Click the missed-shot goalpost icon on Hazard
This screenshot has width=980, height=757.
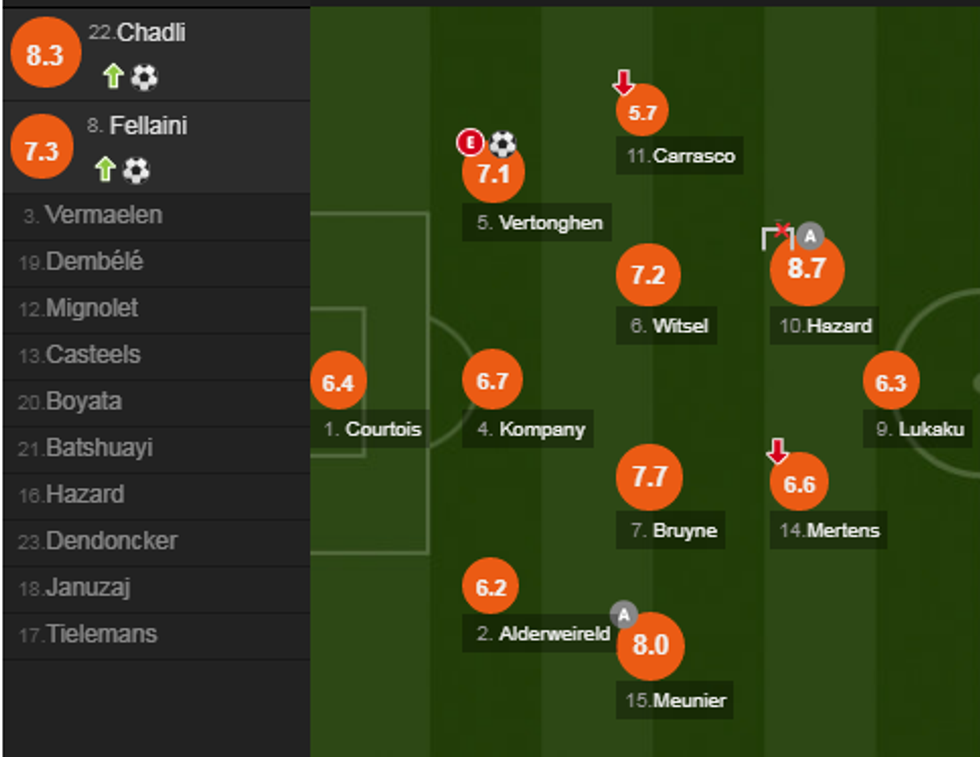(x=775, y=236)
